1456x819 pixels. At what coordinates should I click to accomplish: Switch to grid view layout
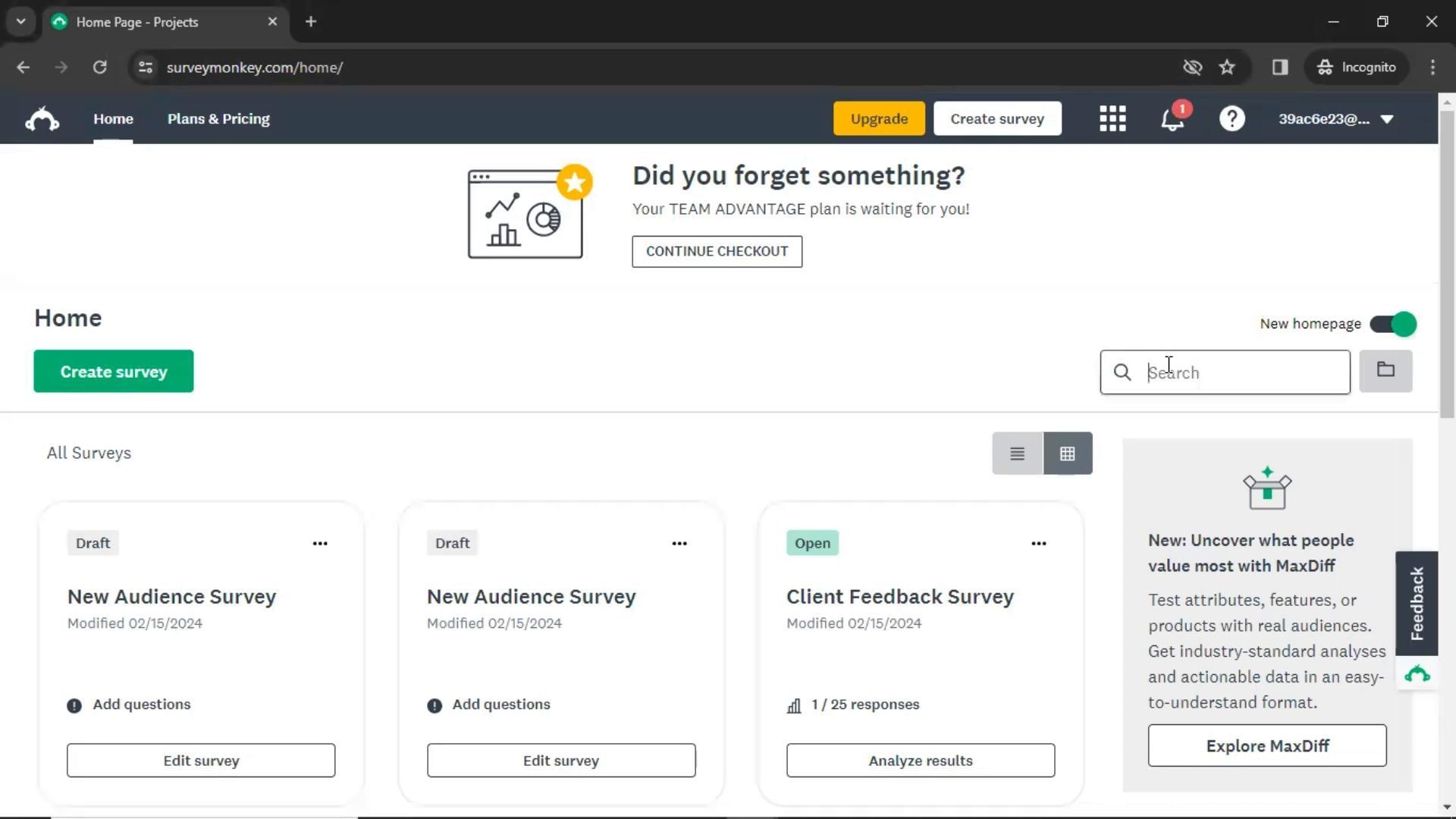click(1068, 453)
